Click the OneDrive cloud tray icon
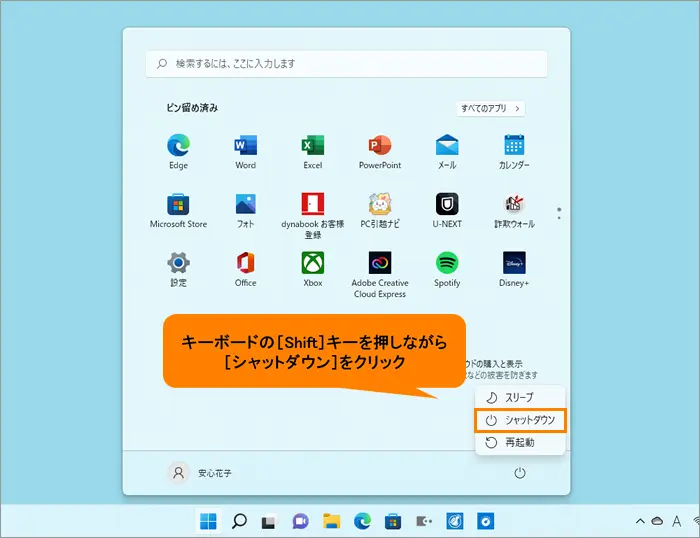This screenshot has width=700, height=538. click(657, 521)
